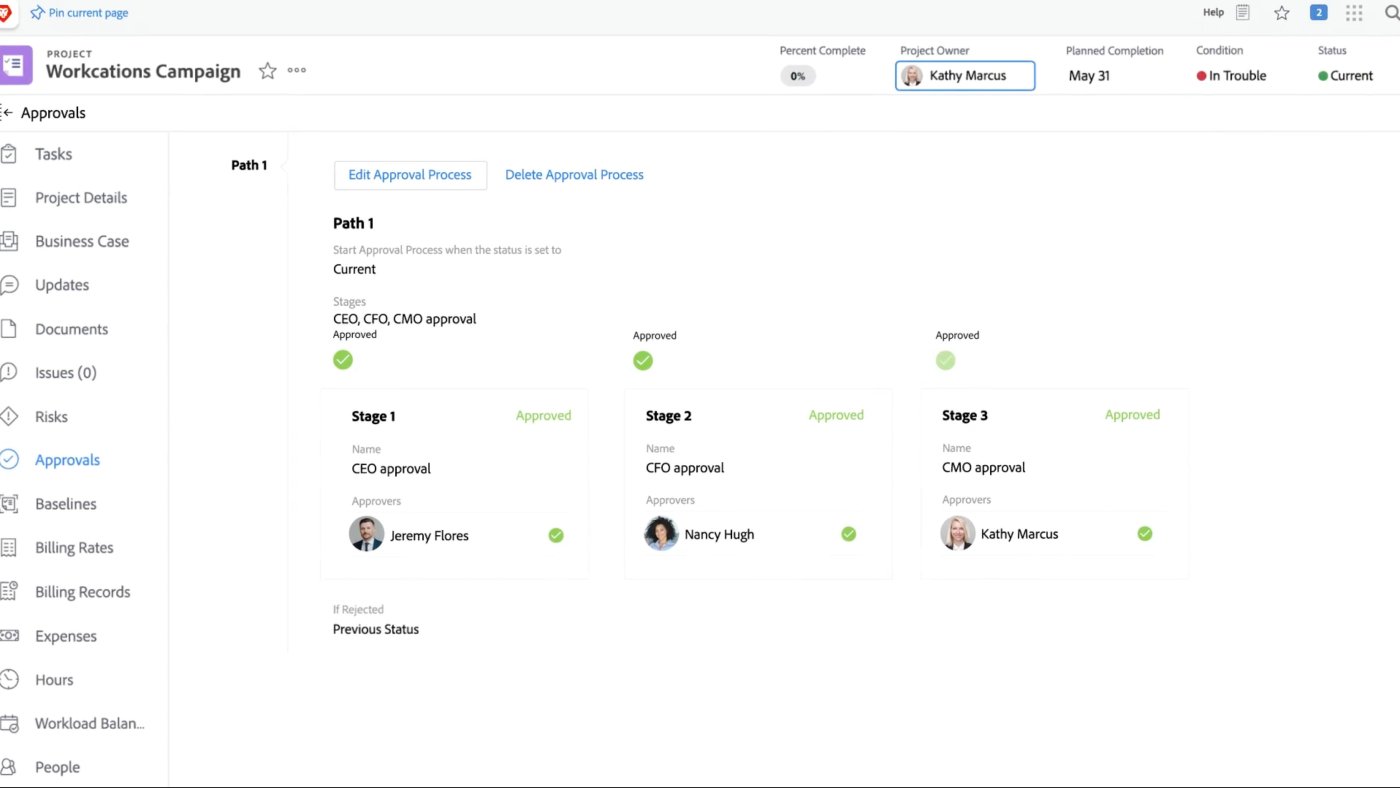View the Risks panel

pyautogui.click(x=52, y=416)
